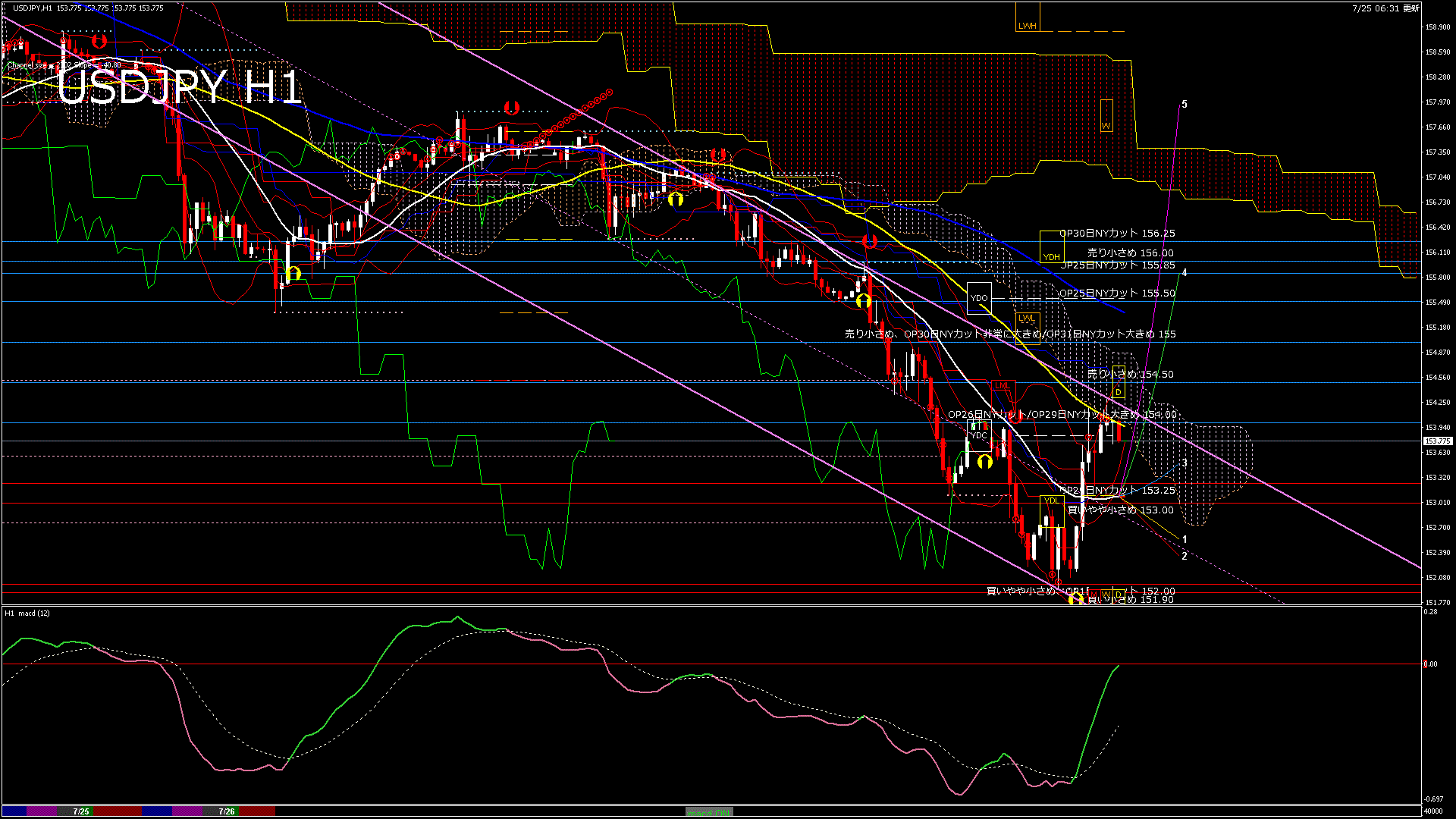Select the yellow YDL marker box
The image size is (1456, 819).
pos(1051,500)
